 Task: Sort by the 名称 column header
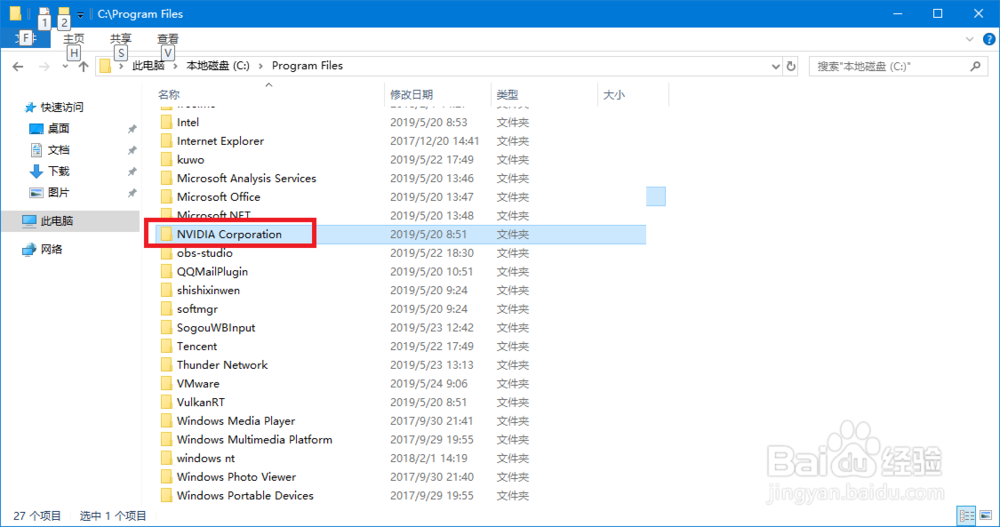169,94
